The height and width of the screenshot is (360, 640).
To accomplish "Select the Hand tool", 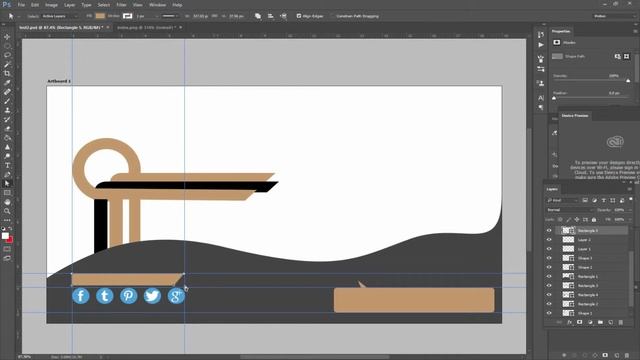I will point(7,202).
